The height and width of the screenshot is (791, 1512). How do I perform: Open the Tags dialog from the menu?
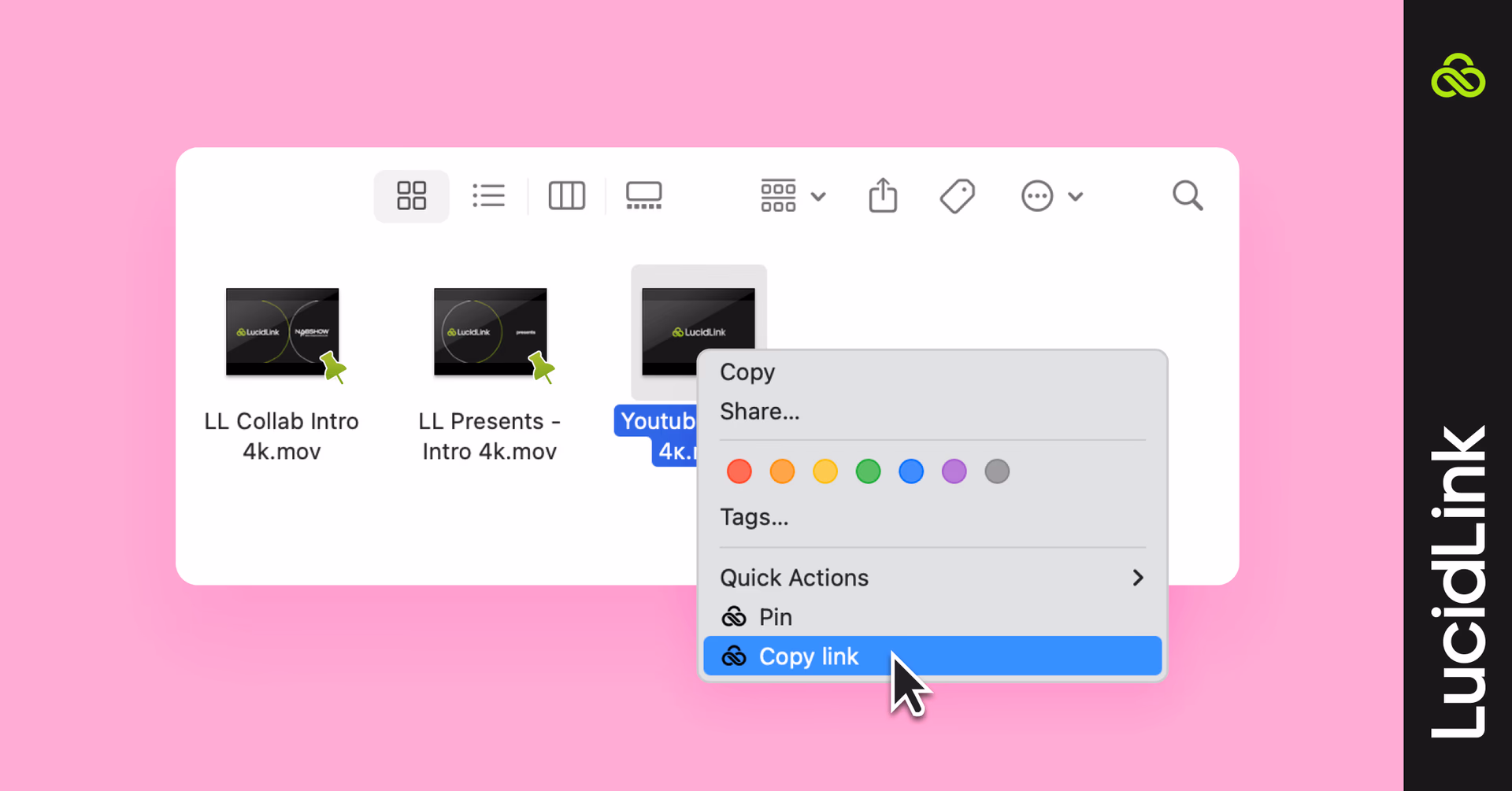754,517
